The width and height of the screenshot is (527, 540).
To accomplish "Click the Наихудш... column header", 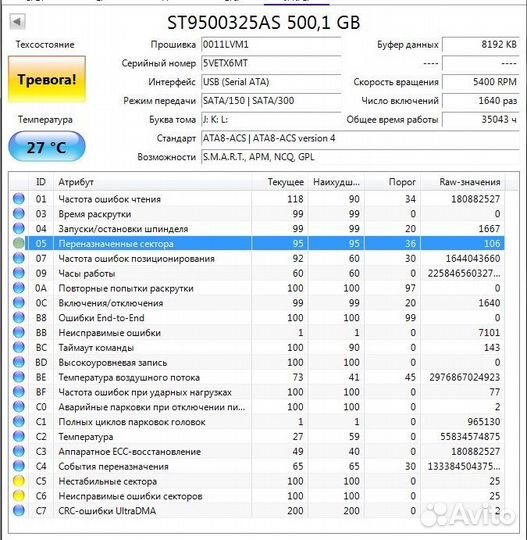I will (337, 182).
